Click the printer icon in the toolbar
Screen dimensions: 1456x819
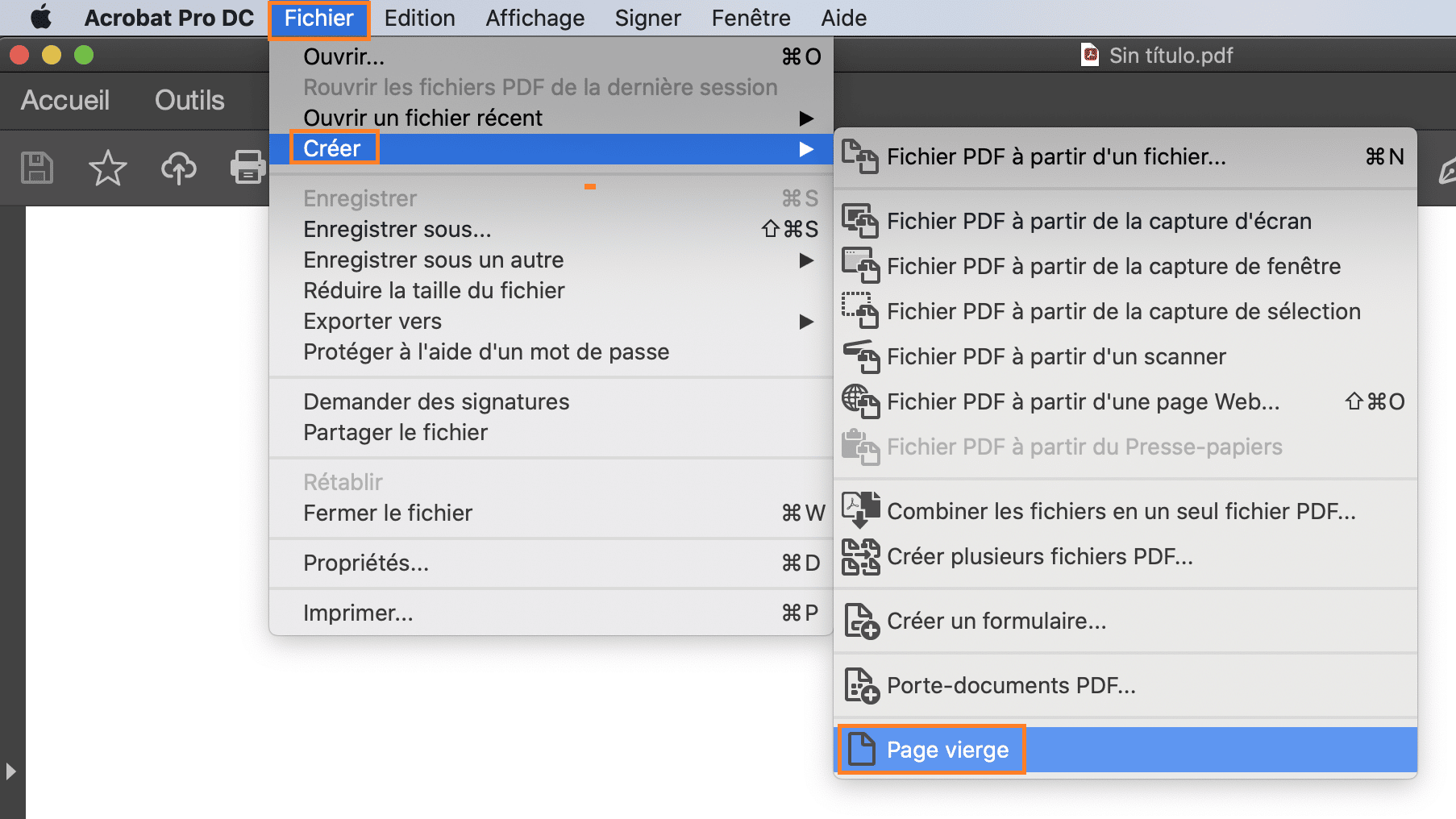point(248,167)
